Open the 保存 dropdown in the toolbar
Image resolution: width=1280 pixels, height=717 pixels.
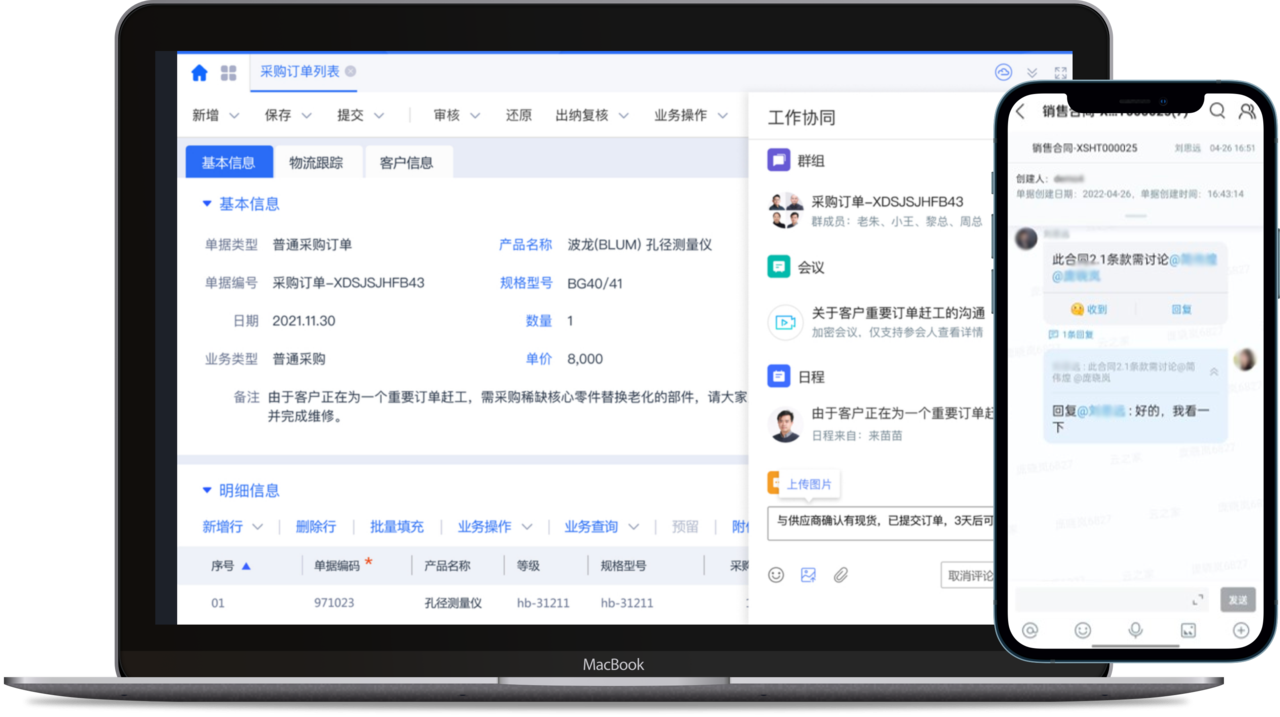pyautogui.click(x=288, y=116)
